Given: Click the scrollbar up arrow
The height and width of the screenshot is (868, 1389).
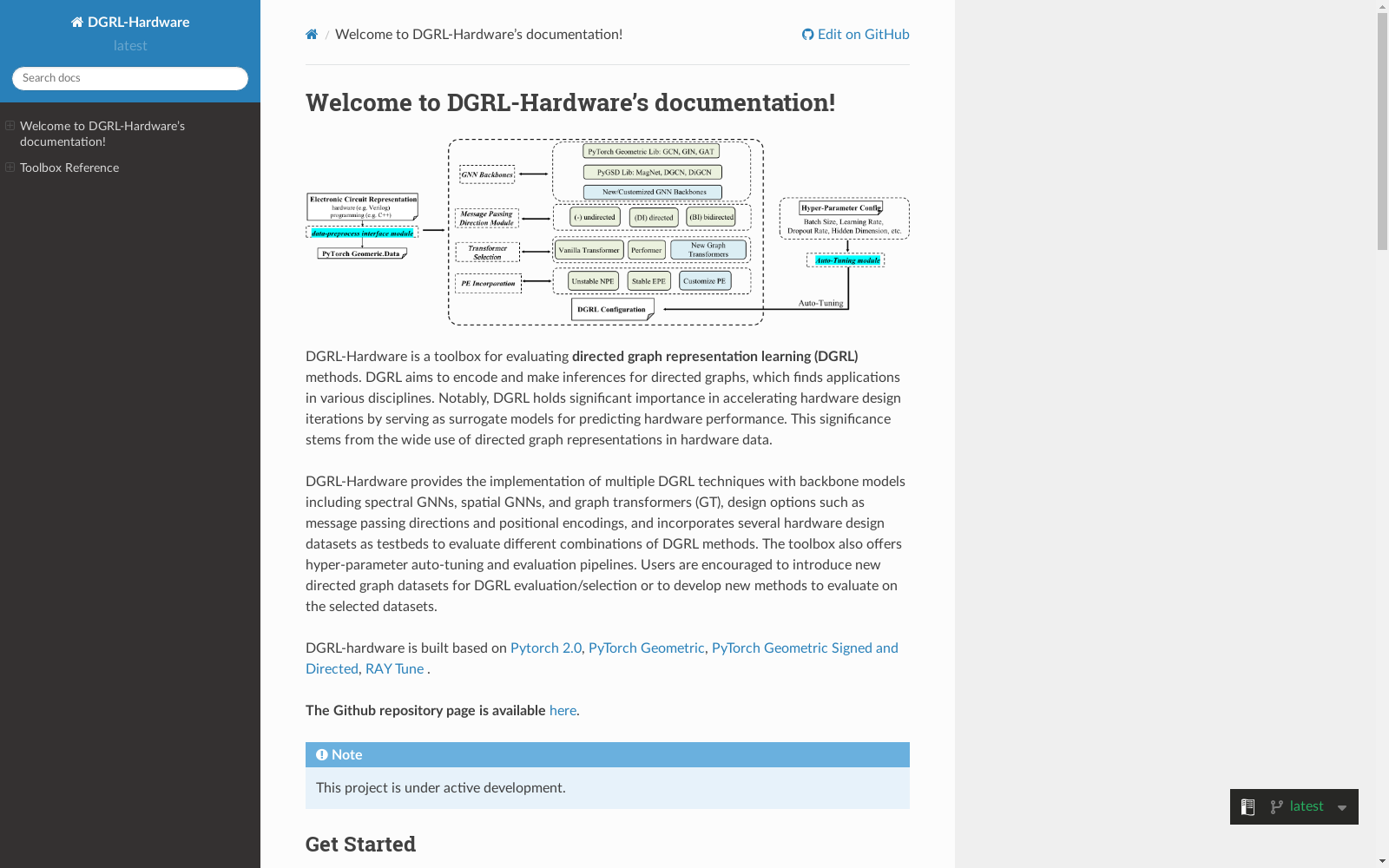Looking at the screenshot, I should pos(1382,6).
